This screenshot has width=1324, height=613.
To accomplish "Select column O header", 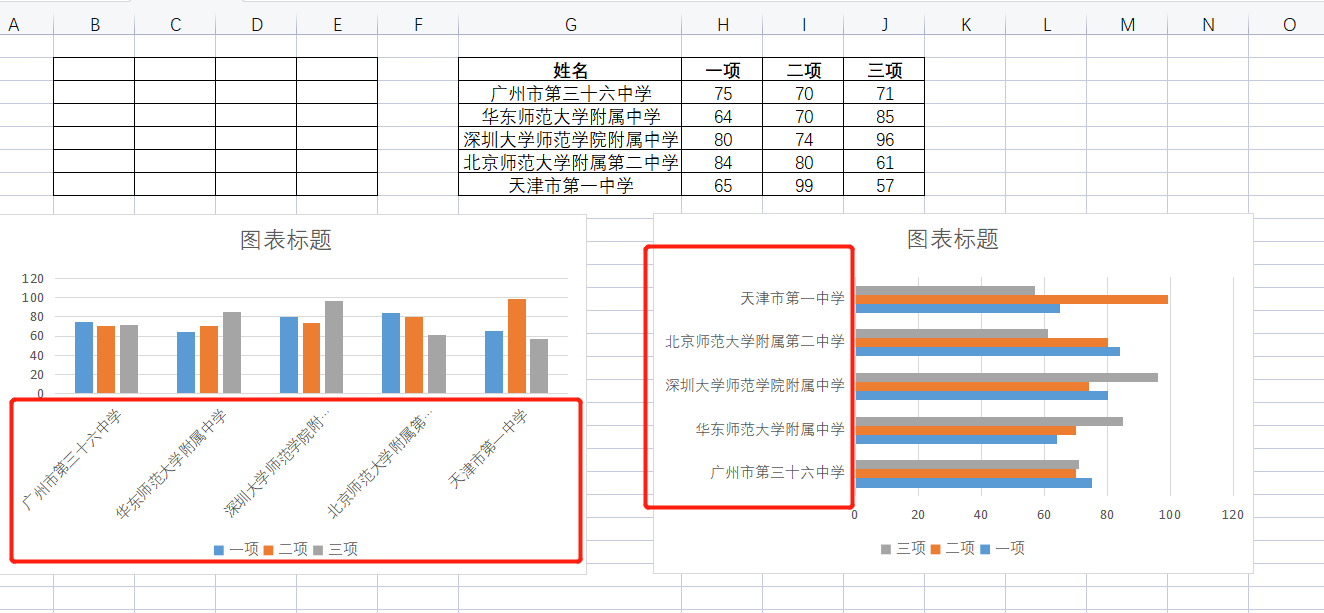I will click(x=1287, y=25).
